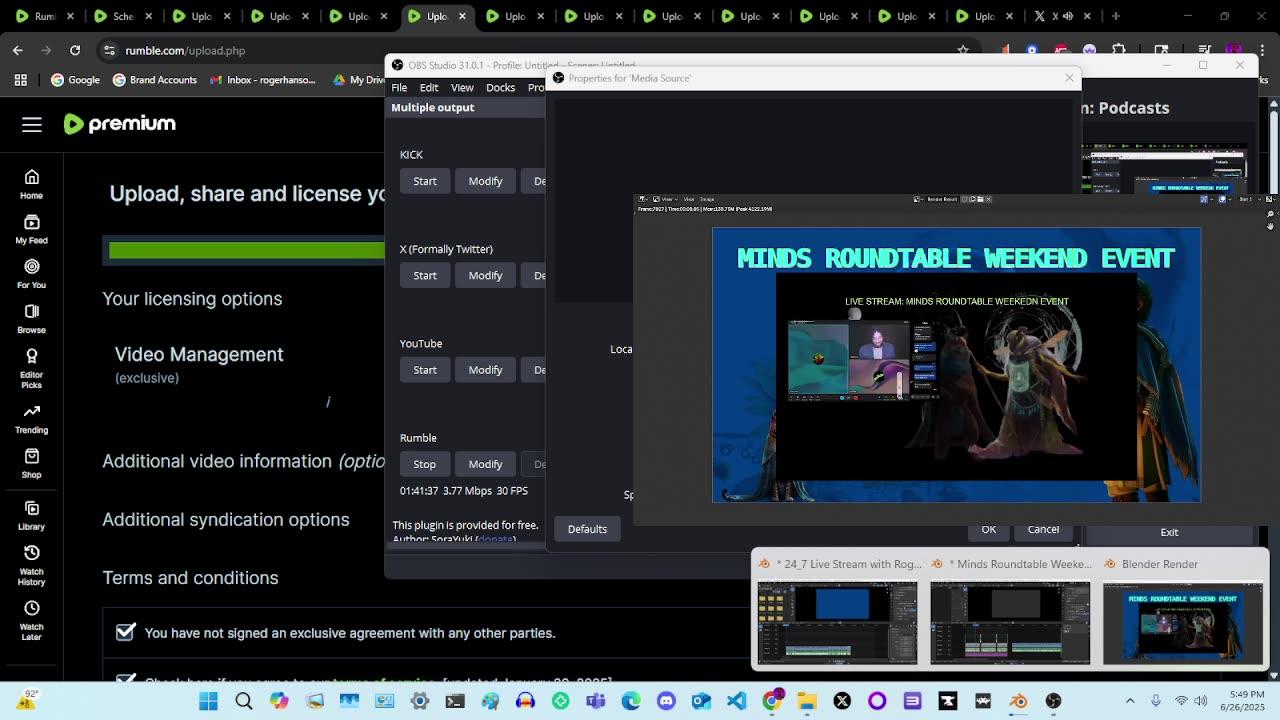1280x720 pixels.
Task: Open Discord from the taskbar
Action: (x=666, y=701)
